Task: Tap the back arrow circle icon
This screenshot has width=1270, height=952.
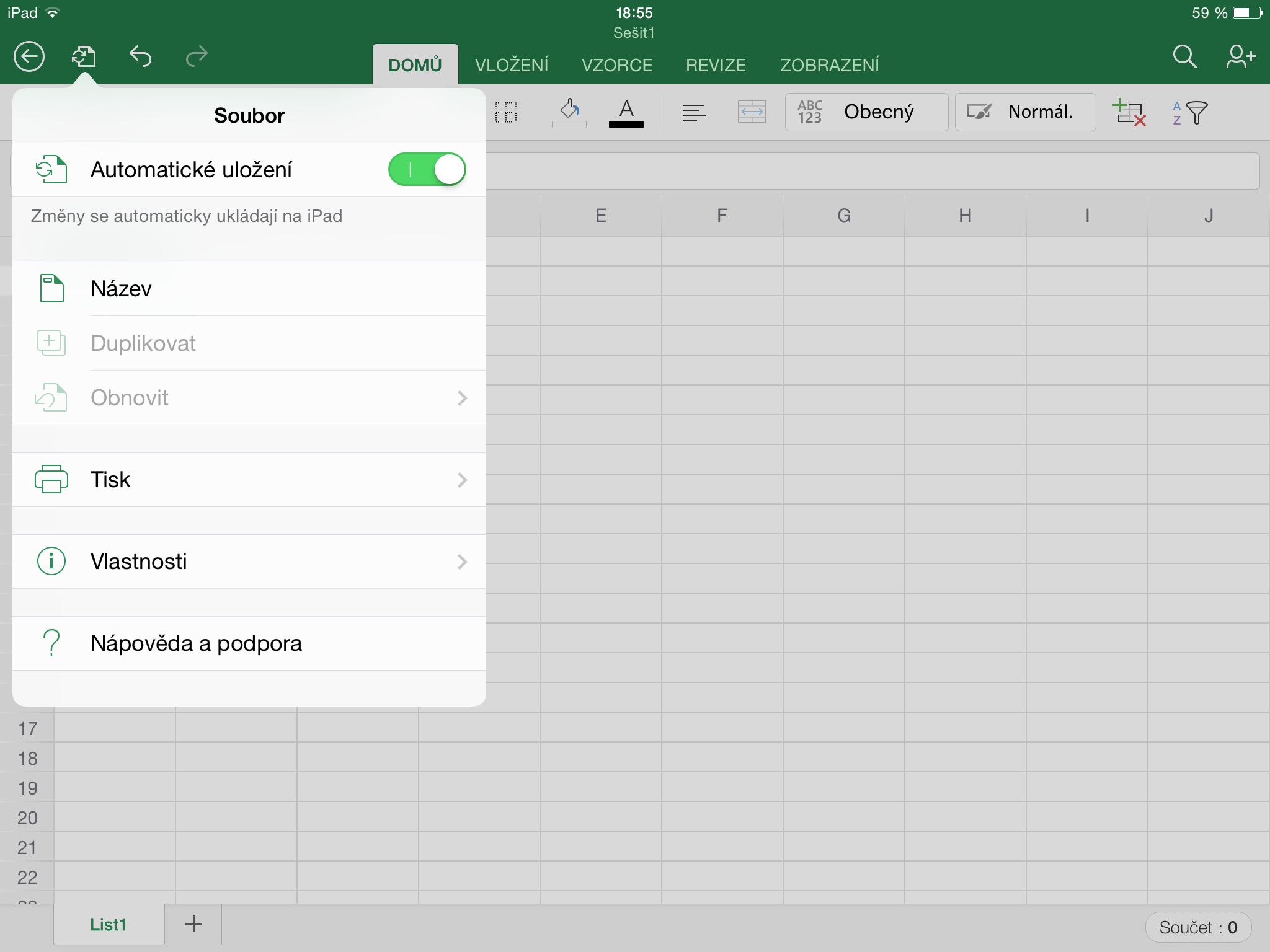Action: (29, 57)
